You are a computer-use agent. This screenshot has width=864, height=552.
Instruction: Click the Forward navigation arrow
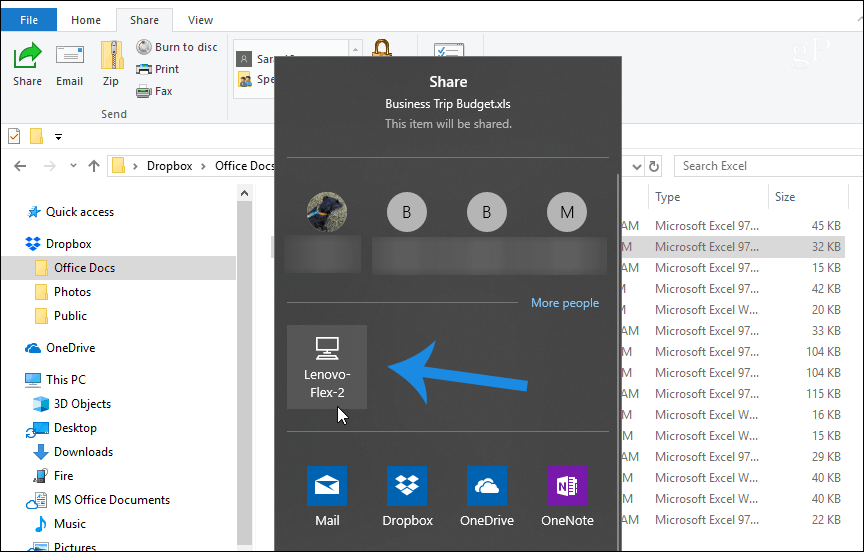click(x=50, y=166)
